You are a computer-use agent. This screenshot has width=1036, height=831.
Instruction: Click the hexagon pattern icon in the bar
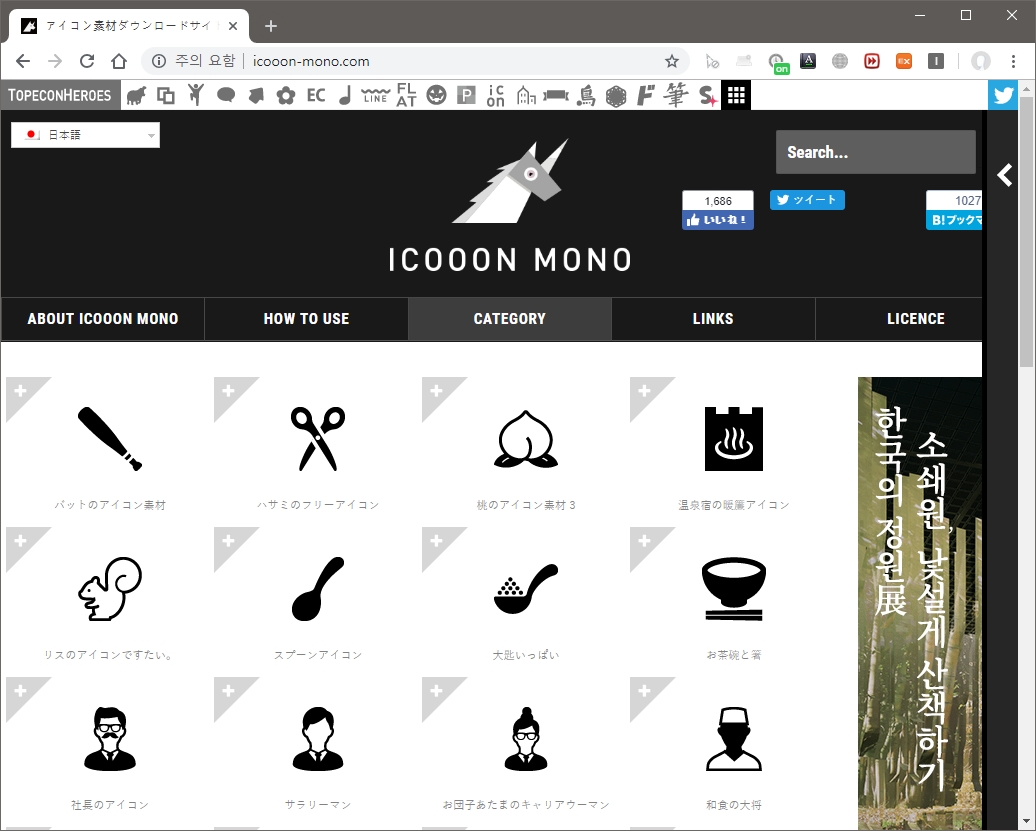coord(616,96)
